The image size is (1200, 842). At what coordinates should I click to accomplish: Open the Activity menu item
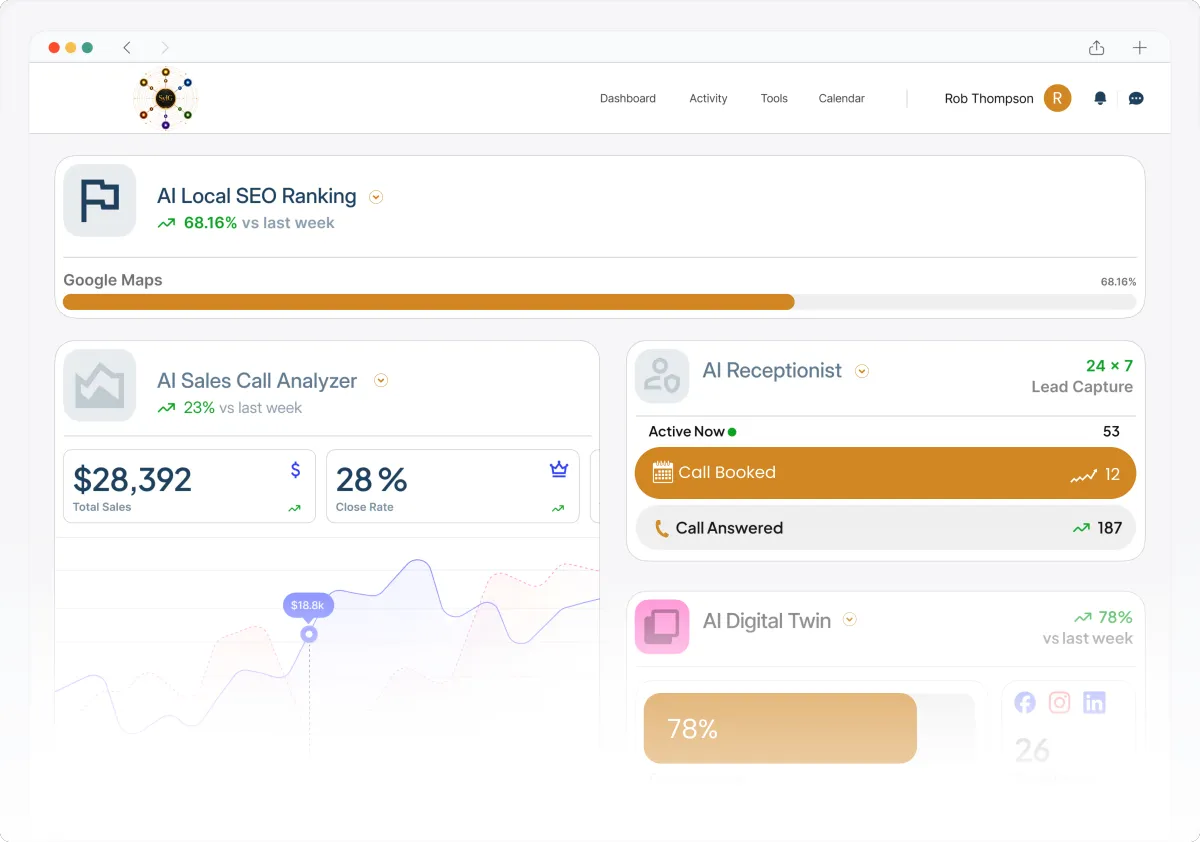click(708, 98)
